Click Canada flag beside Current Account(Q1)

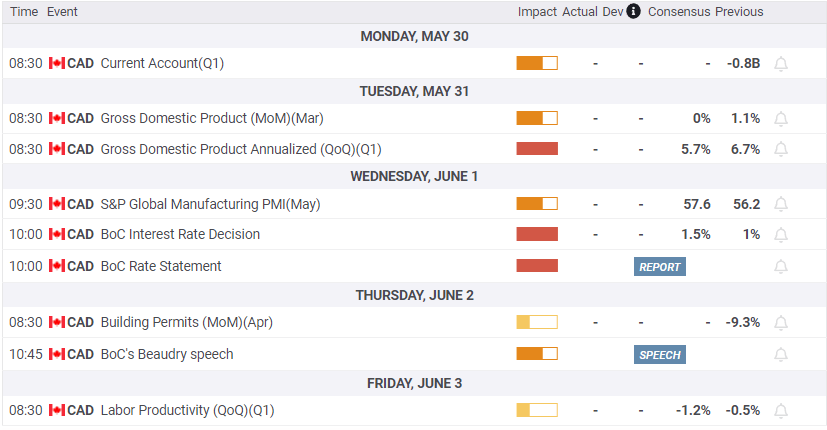56,64
